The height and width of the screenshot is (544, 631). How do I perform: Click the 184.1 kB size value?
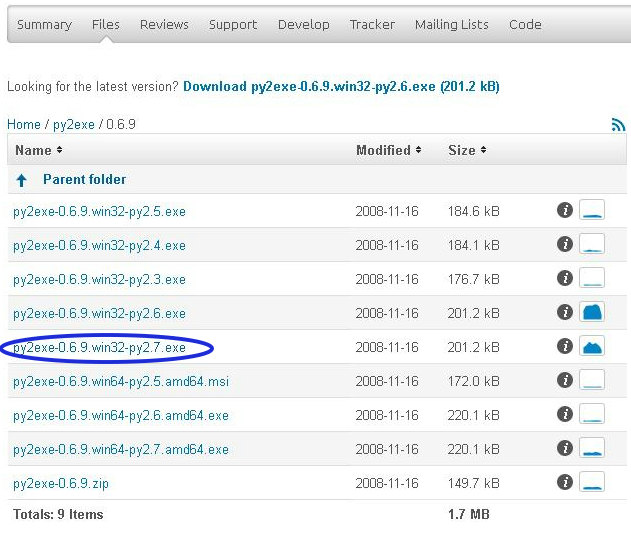click(x=474, y=245)
